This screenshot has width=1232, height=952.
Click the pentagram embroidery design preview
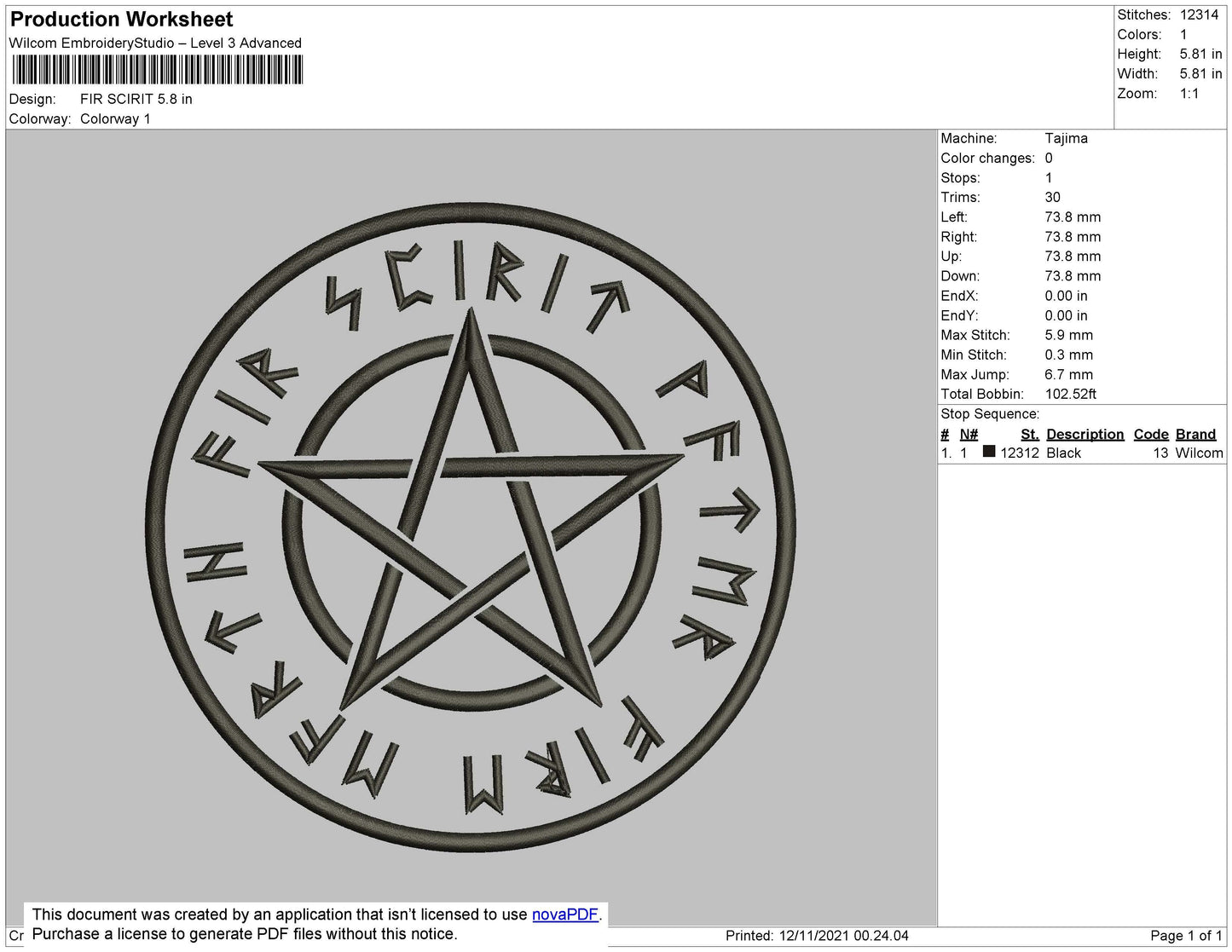pyautogui.click(x=471, y=528)
